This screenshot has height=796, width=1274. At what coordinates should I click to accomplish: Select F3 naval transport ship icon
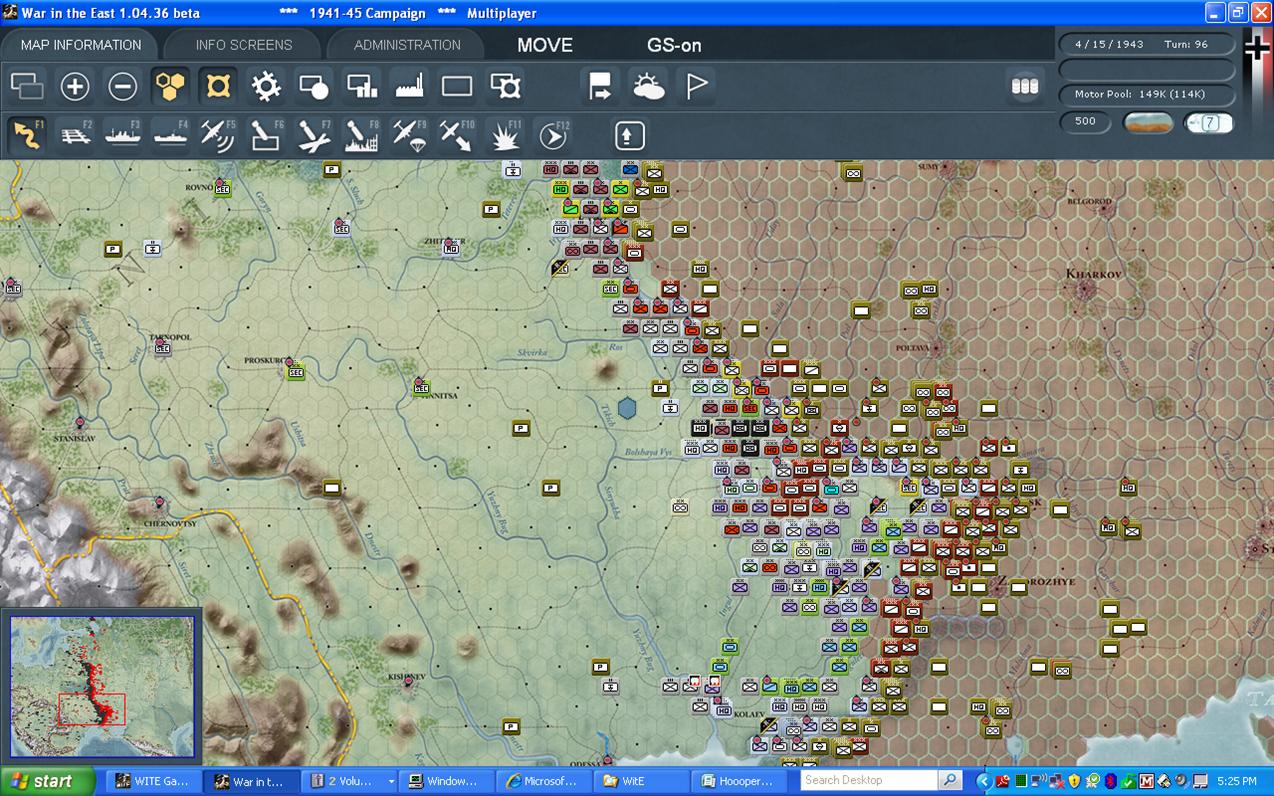pos(123,135)
